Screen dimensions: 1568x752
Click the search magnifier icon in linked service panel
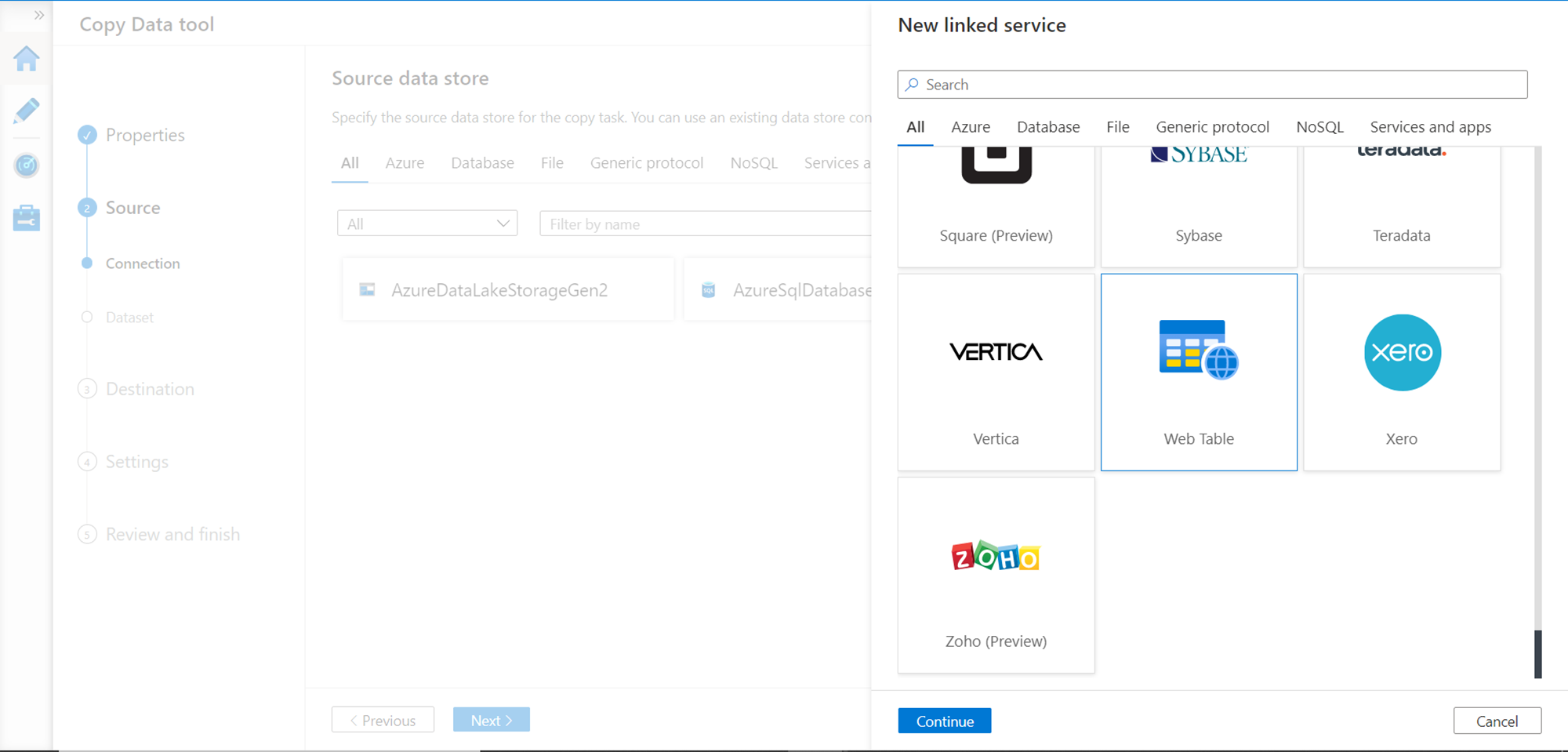pos(912,85)
